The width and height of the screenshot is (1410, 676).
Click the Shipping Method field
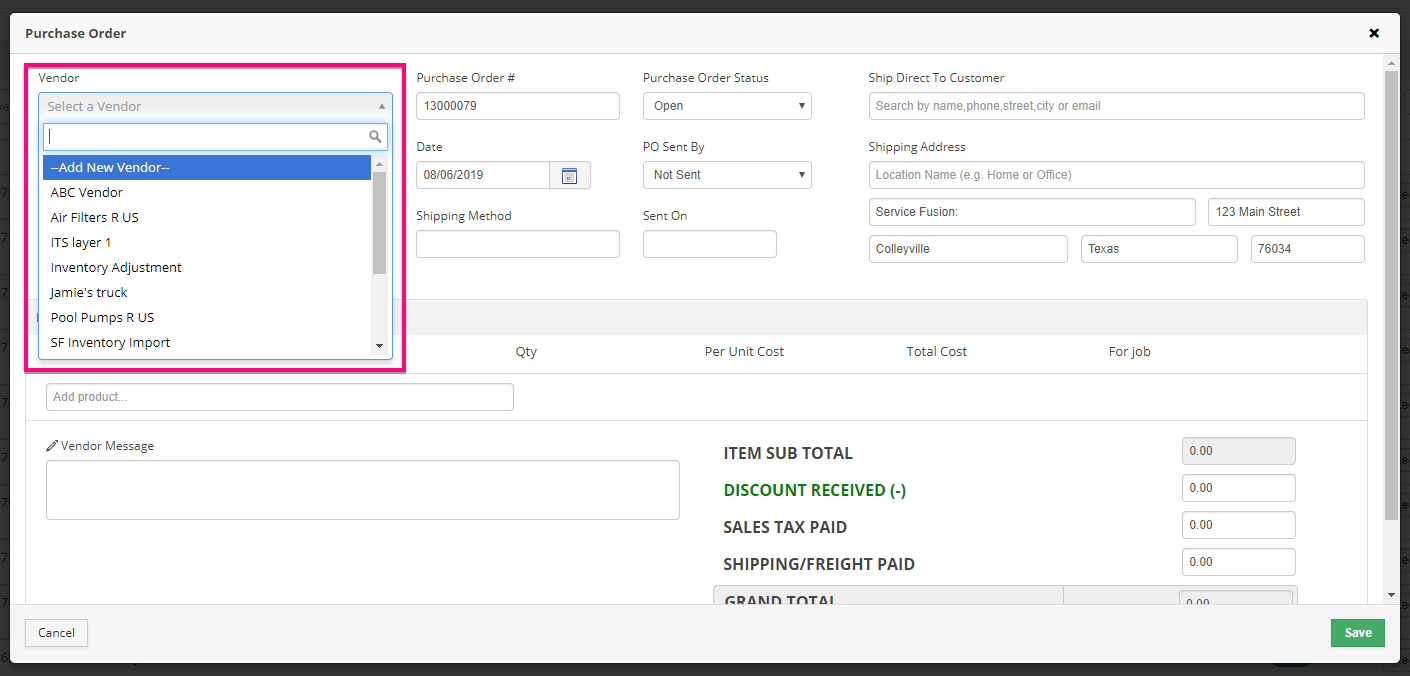point(517,244)
